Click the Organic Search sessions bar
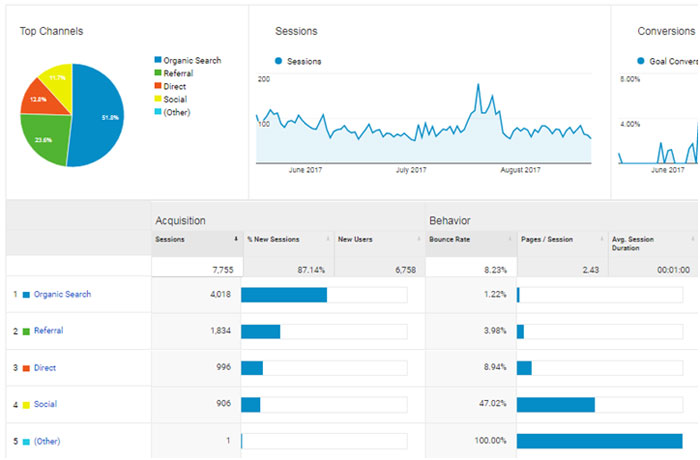The width and height of the screenshot is (700, 460). coord(284,295)
